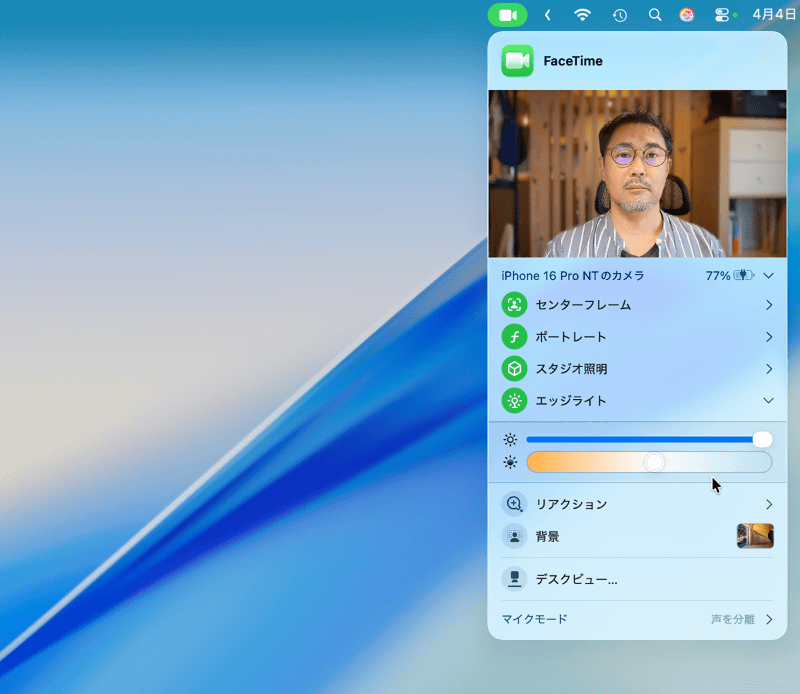The height and width of the screenshot is (694, 800).
Task: Expand センターフレーム options chevron
Action: [x=769, y=305]
